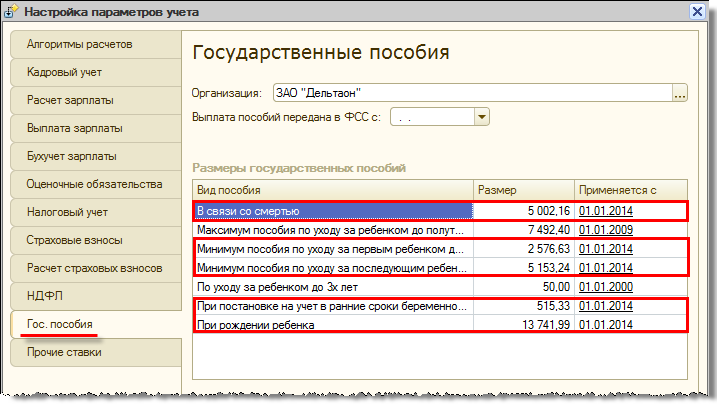
Task: Open the Оценочные обязательства tab
Action: coord(96,184)
